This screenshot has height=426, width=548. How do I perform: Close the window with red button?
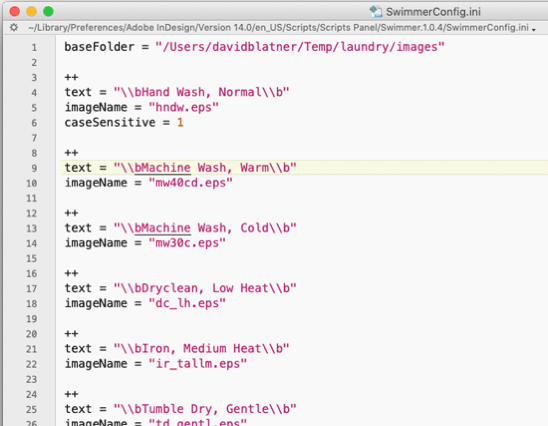15,12
